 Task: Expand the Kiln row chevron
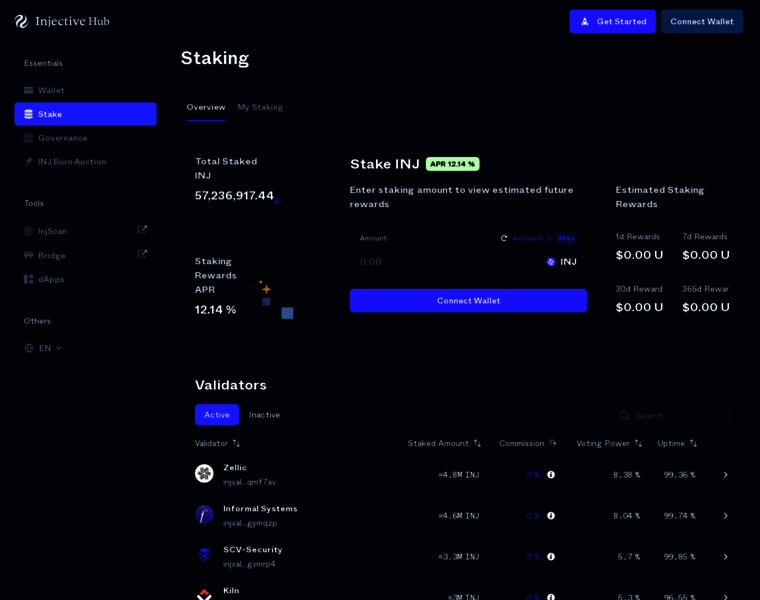pos(726,597)
